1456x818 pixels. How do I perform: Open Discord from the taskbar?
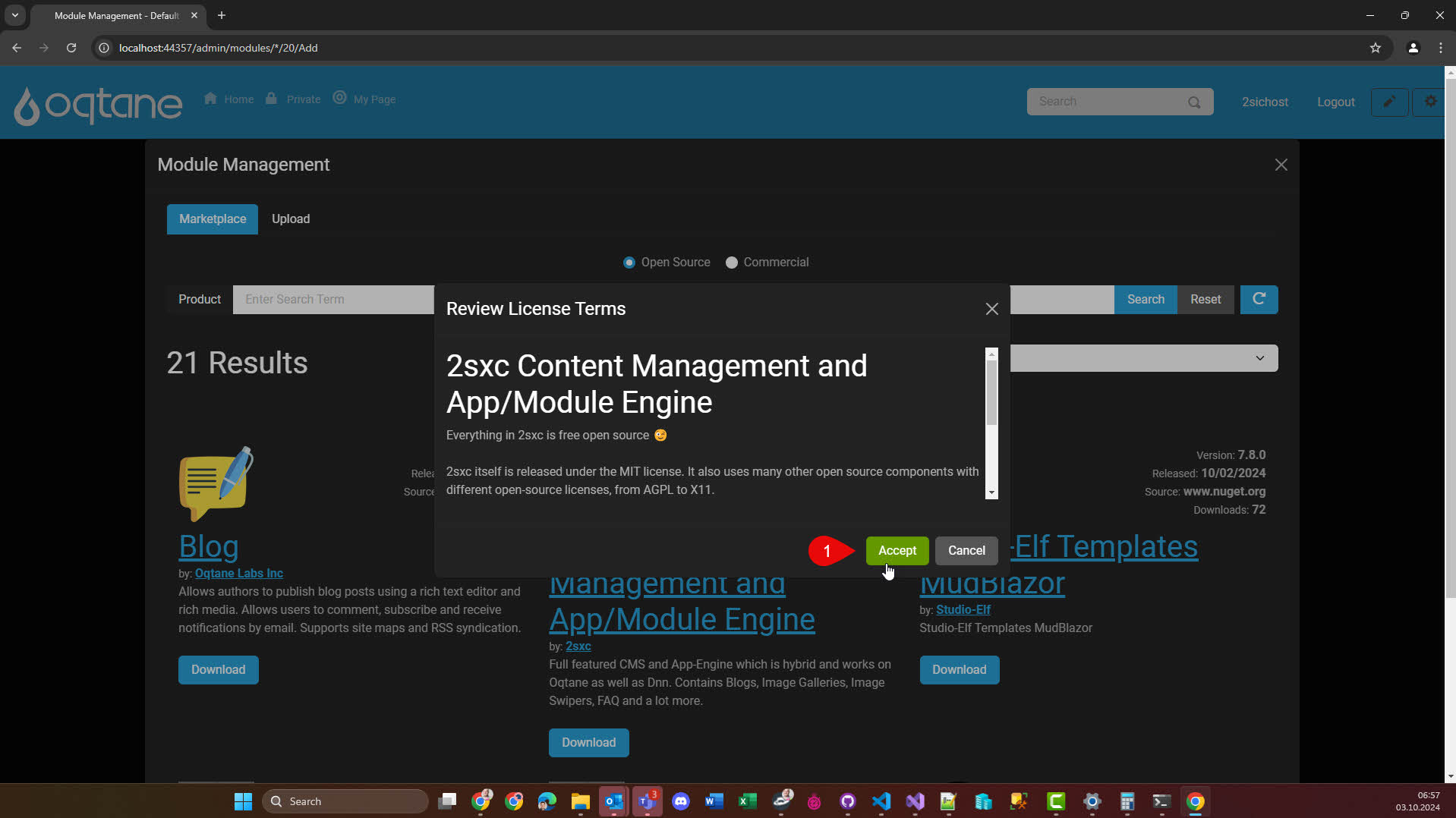[x=680, y=801]
